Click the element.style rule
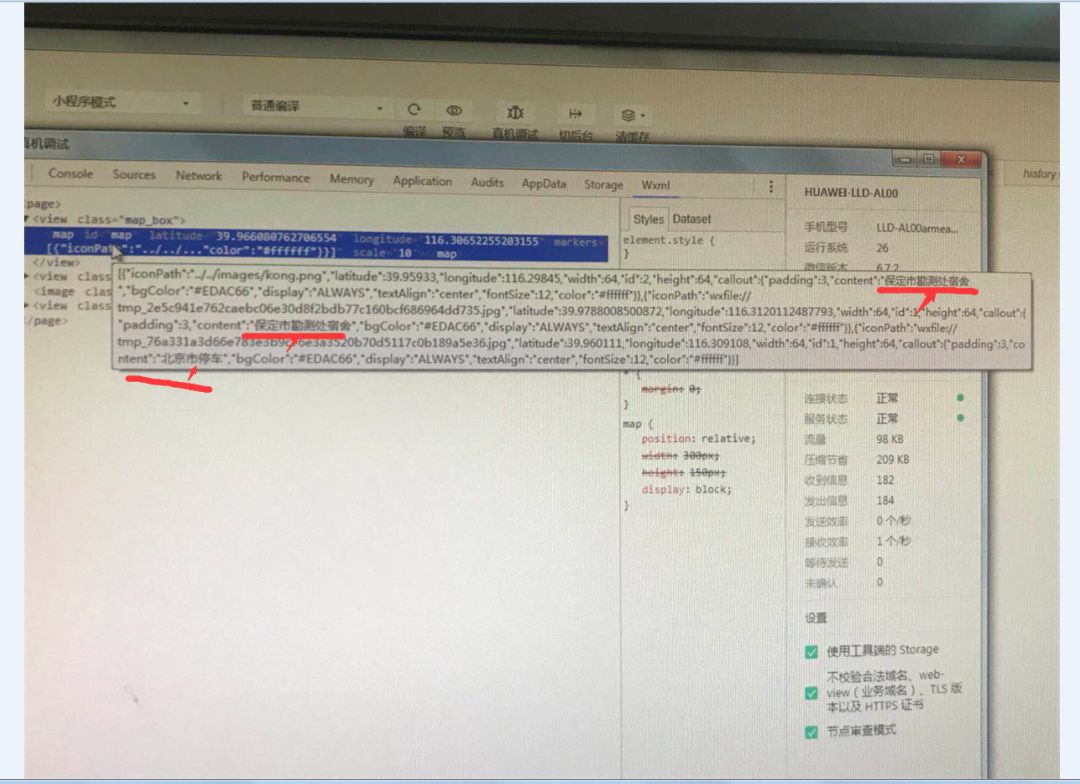The width and height of the screenshot is (1080, 784). click(669, 240)
